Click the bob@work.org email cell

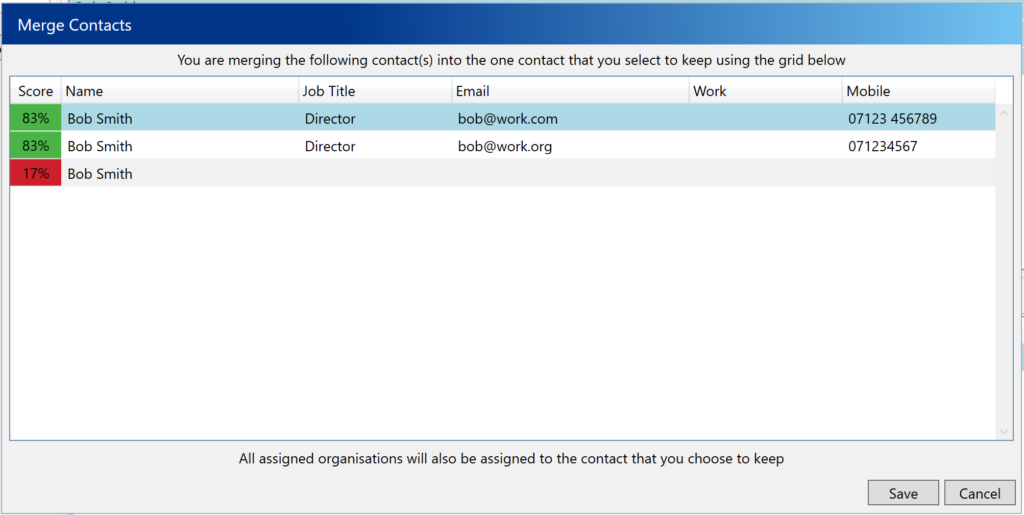coord(505,146)
